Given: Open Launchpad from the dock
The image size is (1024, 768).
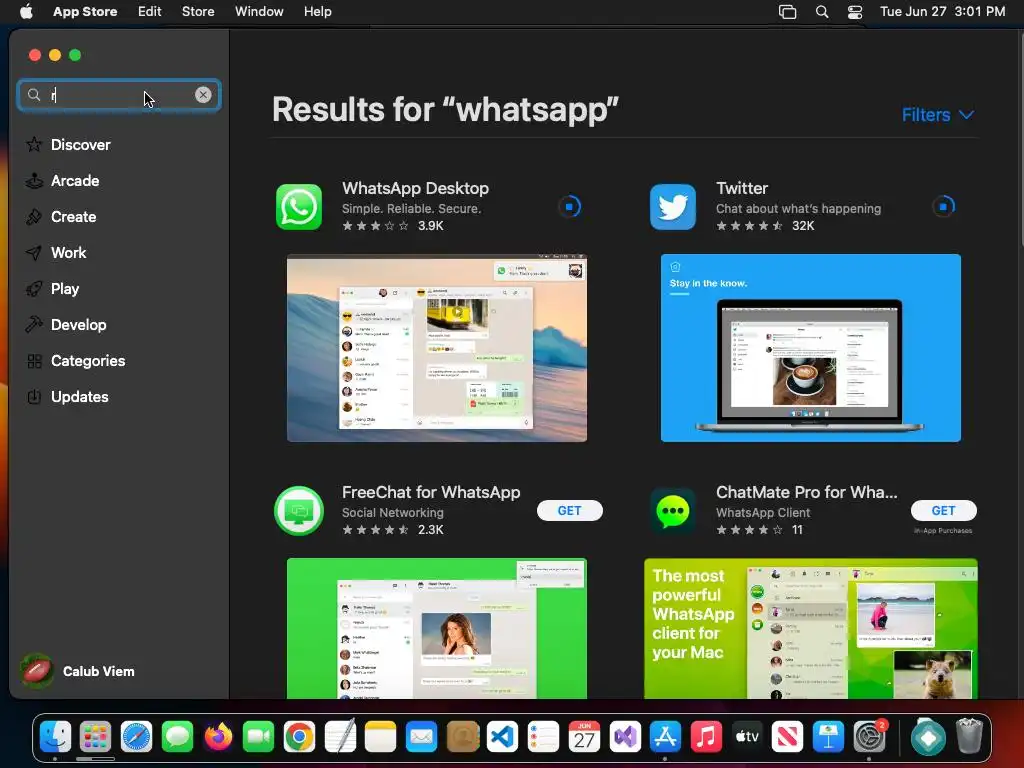Looking at the screenshot, I should click(x=96, y=737).
